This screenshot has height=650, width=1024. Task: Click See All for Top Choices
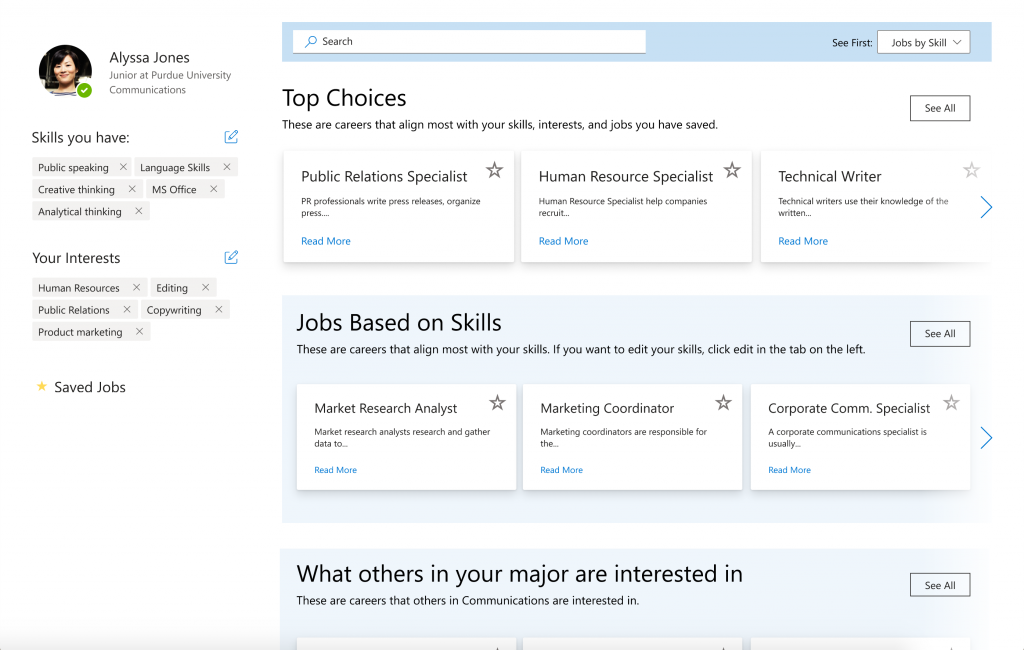click(939, 108)
